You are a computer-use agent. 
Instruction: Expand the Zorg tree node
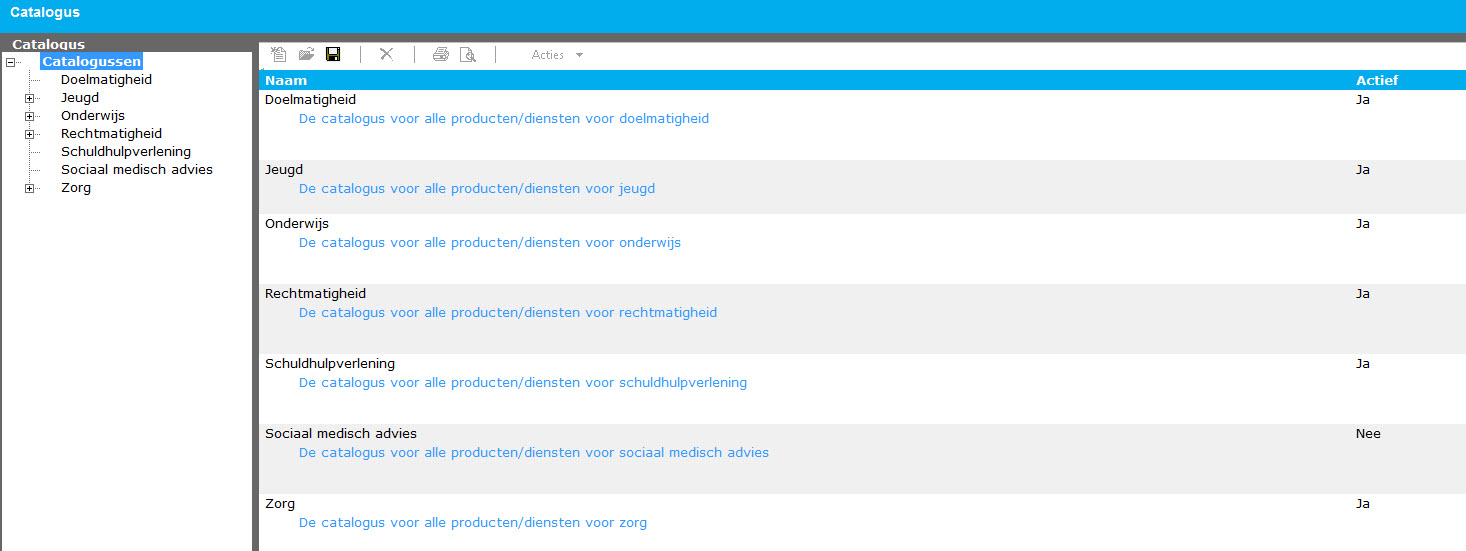tap(30, 188)
